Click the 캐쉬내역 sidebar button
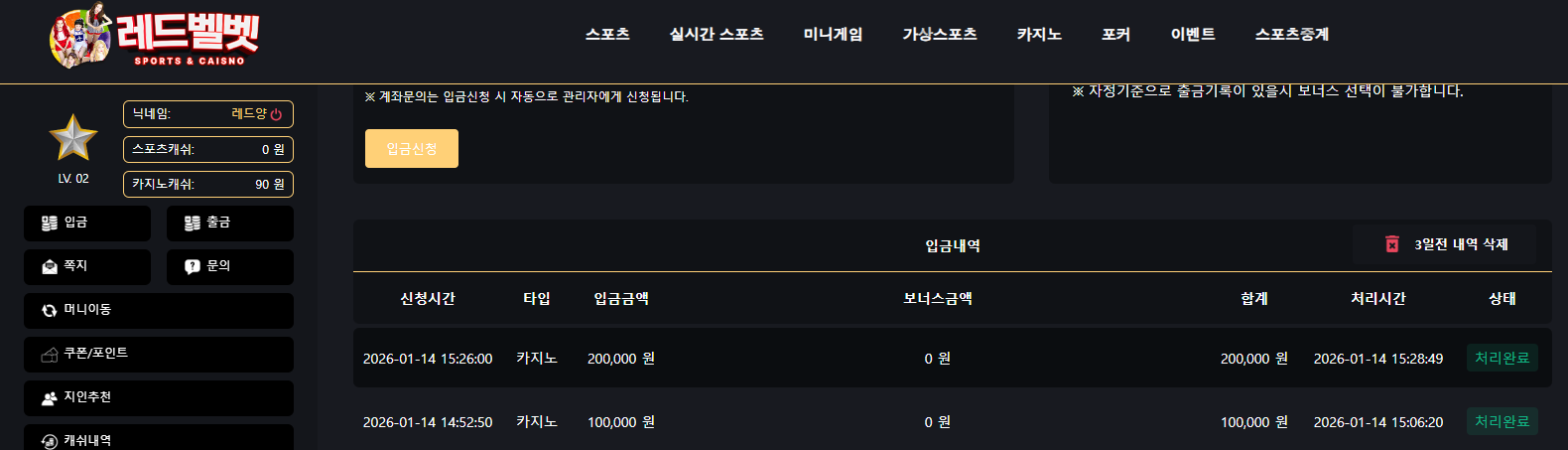The width and height of the screenshot is (1568, 450). point(159,437)
